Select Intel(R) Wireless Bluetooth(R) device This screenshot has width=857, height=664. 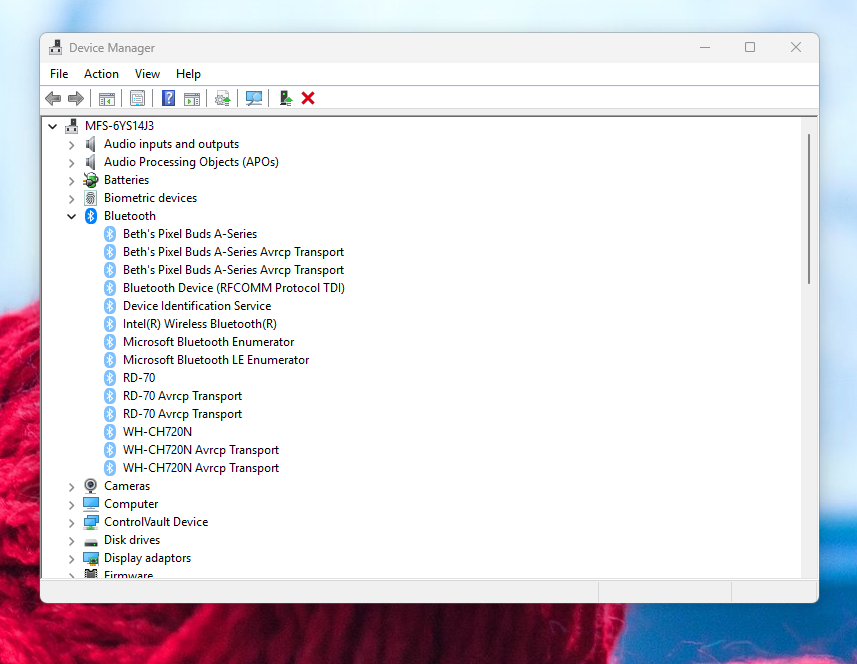click(199, 324)
